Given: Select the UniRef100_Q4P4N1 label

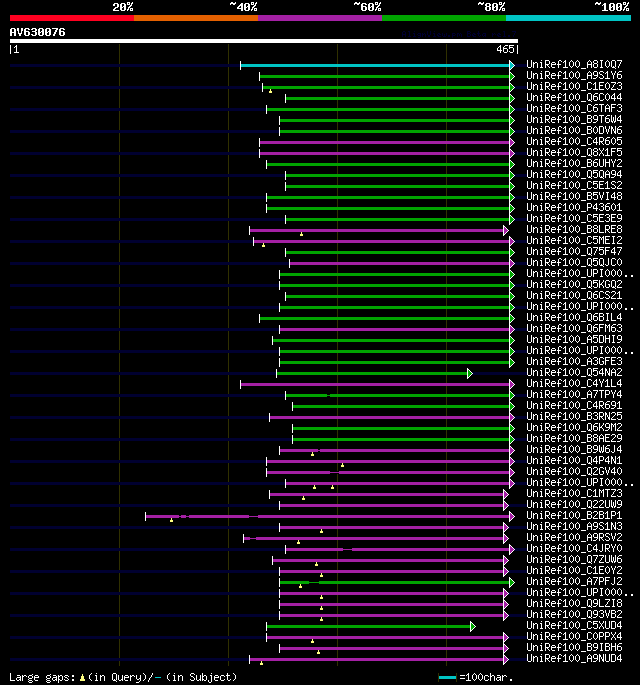Looking at the screenshot, I should click(574, 460).
